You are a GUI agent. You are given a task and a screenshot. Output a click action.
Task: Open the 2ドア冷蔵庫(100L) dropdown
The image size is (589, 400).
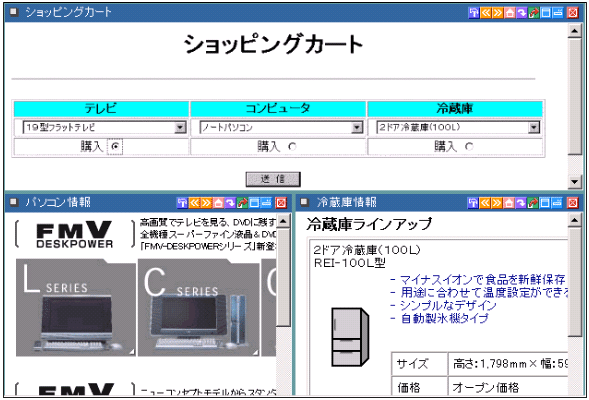click(458, 127)
